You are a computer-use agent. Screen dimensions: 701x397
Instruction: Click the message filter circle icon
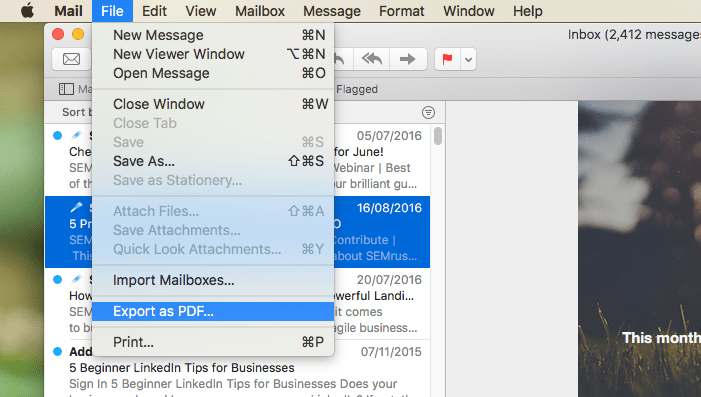428,112
